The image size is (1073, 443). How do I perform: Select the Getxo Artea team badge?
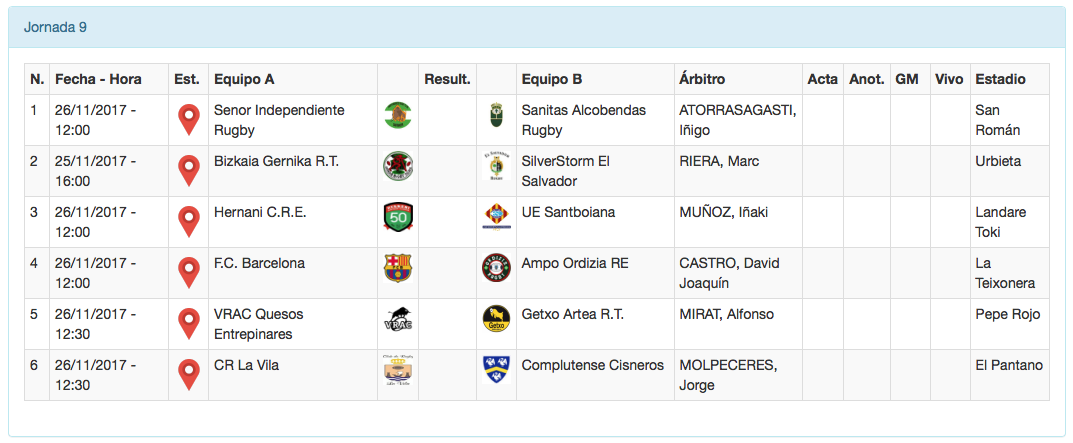(x=496, y=319)
